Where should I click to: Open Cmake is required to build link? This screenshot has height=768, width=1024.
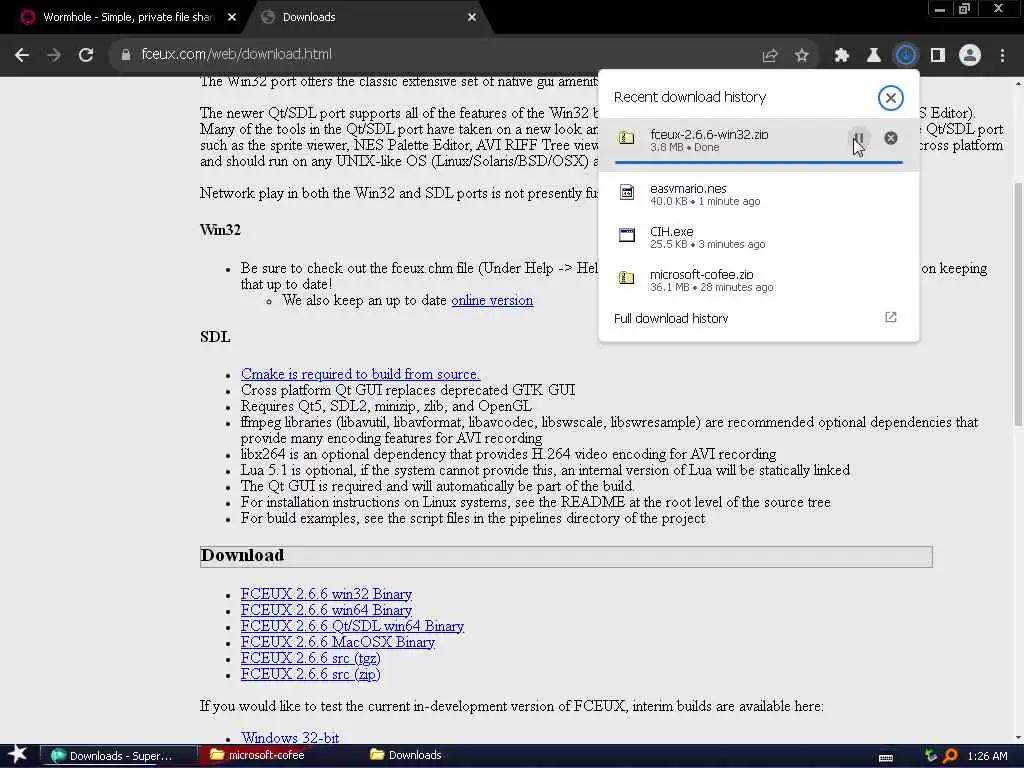click(x=360, y=374)
